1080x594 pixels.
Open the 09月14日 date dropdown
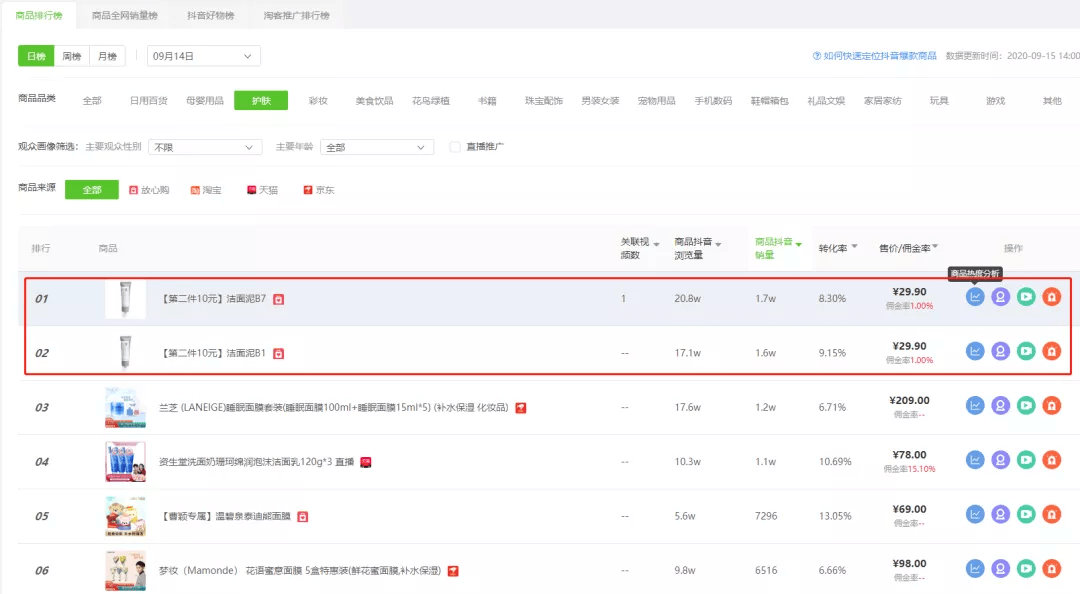tap(203, 57)
